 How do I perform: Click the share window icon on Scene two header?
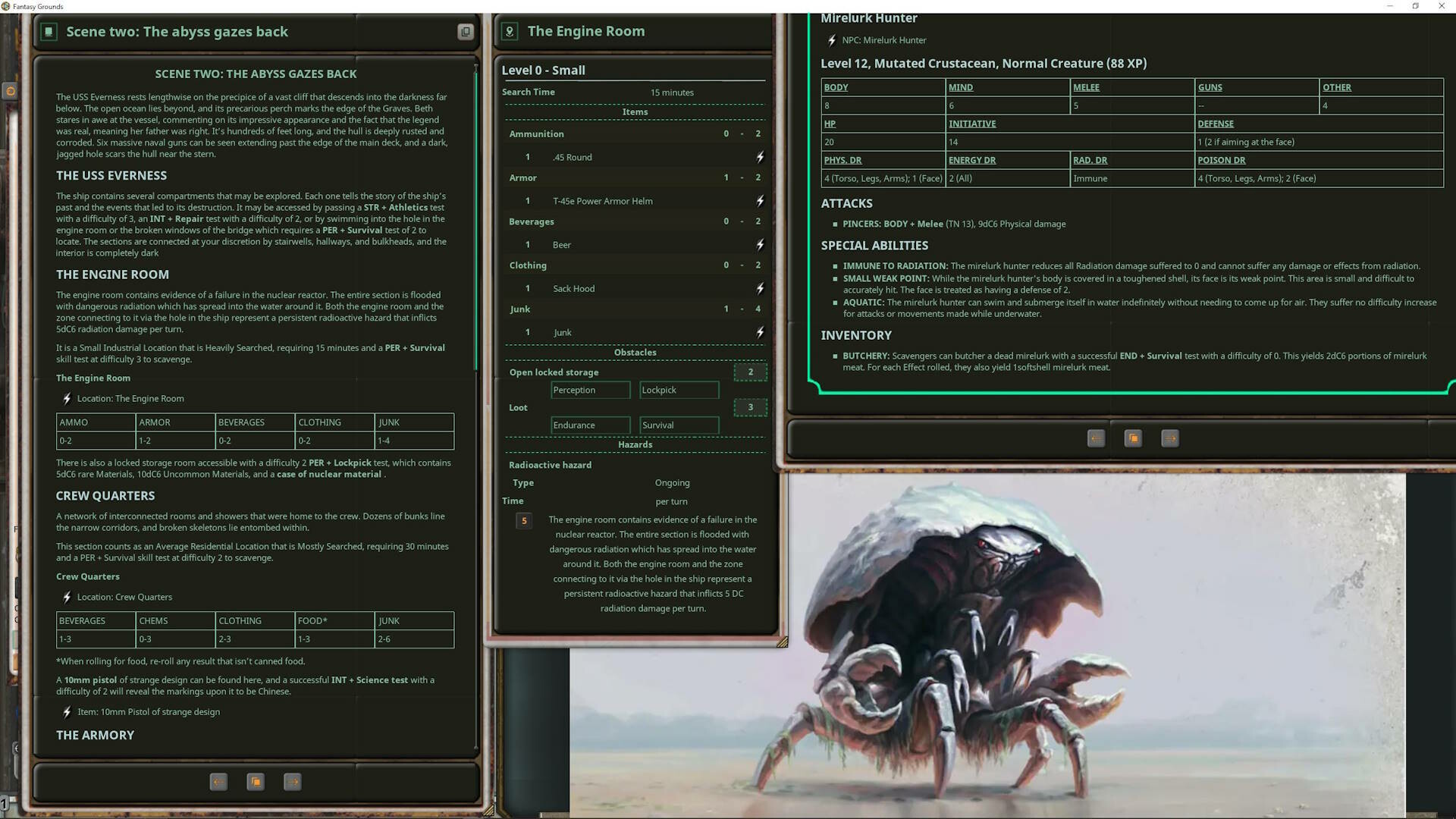pos(463,31)
